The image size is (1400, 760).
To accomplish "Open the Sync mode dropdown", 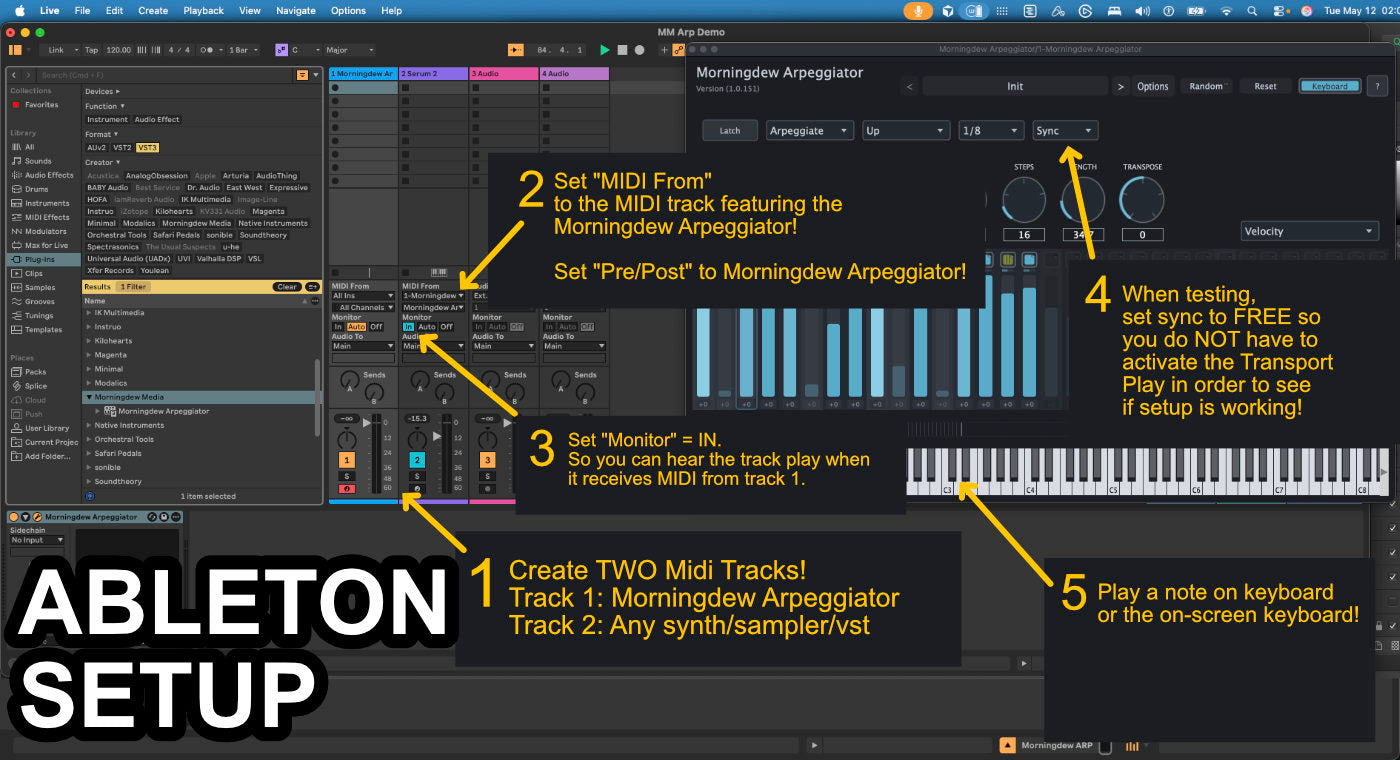I will (1065, 130).
